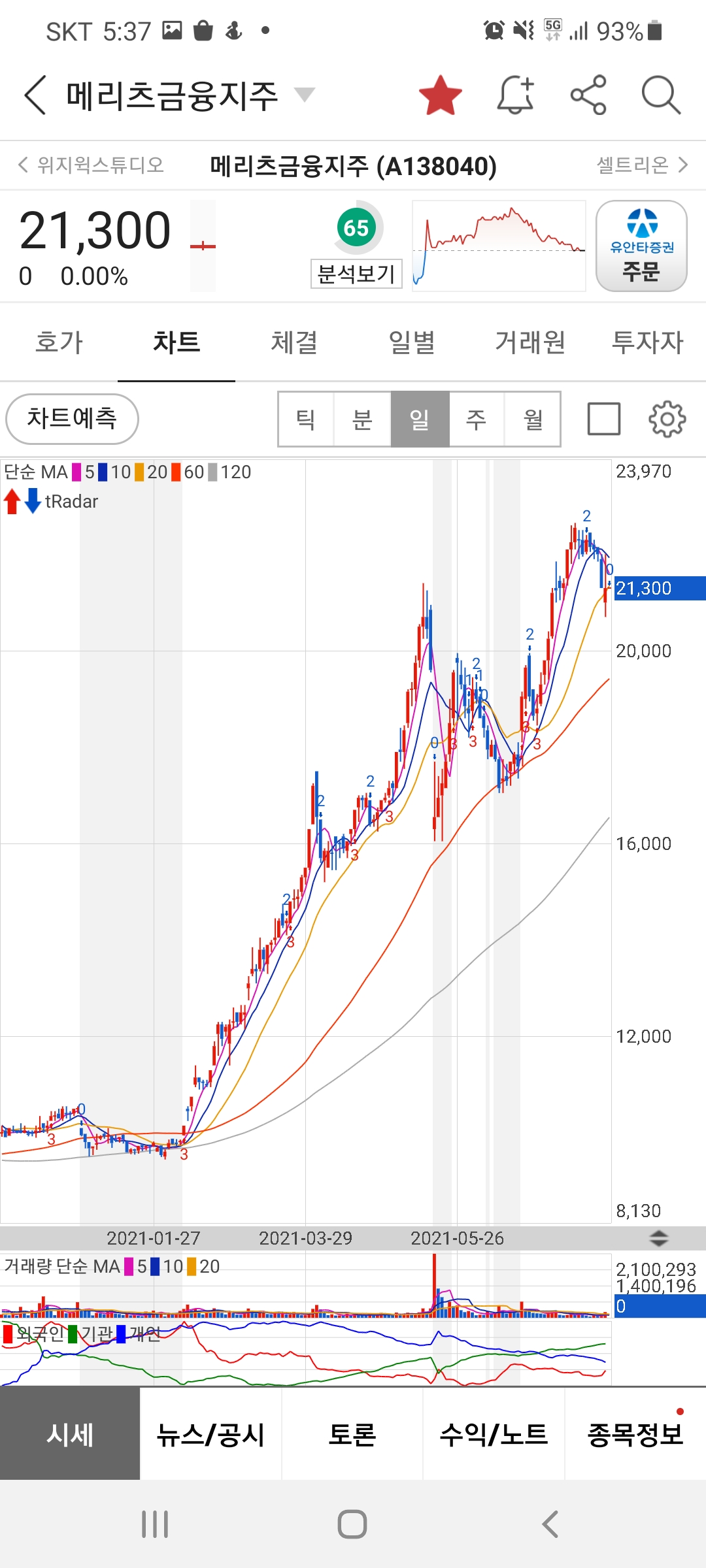
Task: Select the 시세 bottom tab
Action: (70, 1435)
